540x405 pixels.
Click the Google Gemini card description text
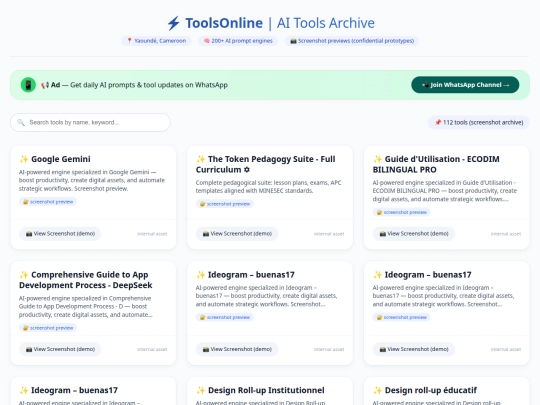(x=92, y=180)
